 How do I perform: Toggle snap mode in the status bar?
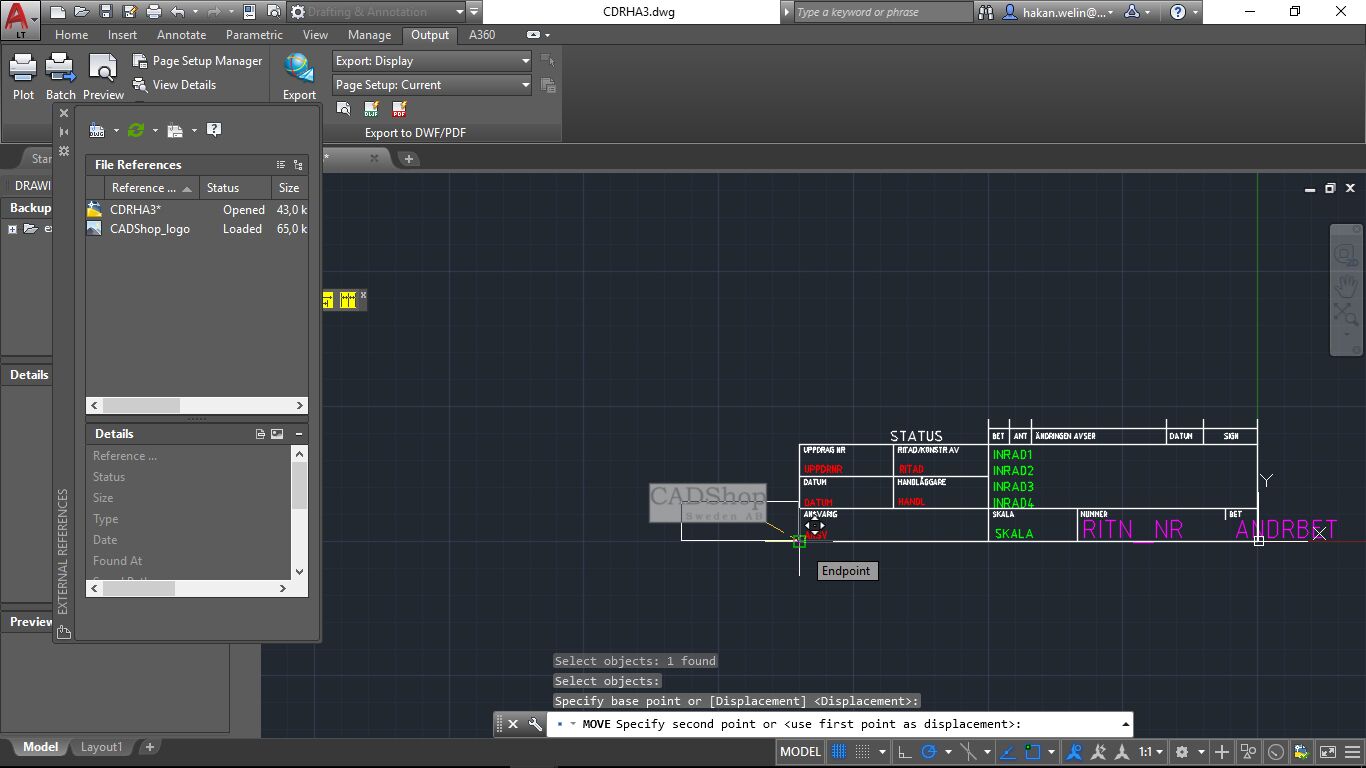click(x=862, y=752)
